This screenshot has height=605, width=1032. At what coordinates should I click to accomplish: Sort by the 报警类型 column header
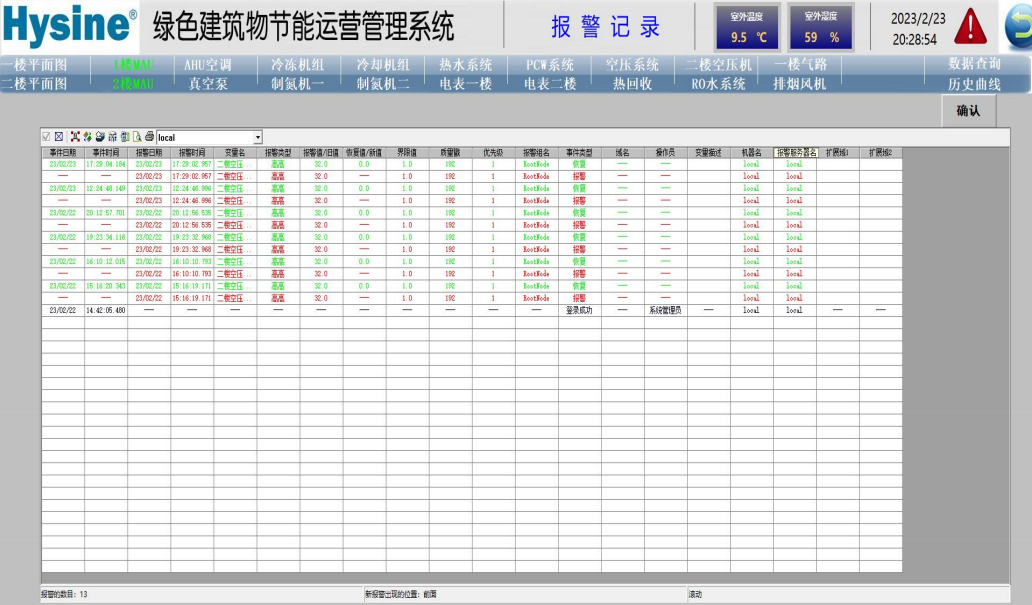277,153
